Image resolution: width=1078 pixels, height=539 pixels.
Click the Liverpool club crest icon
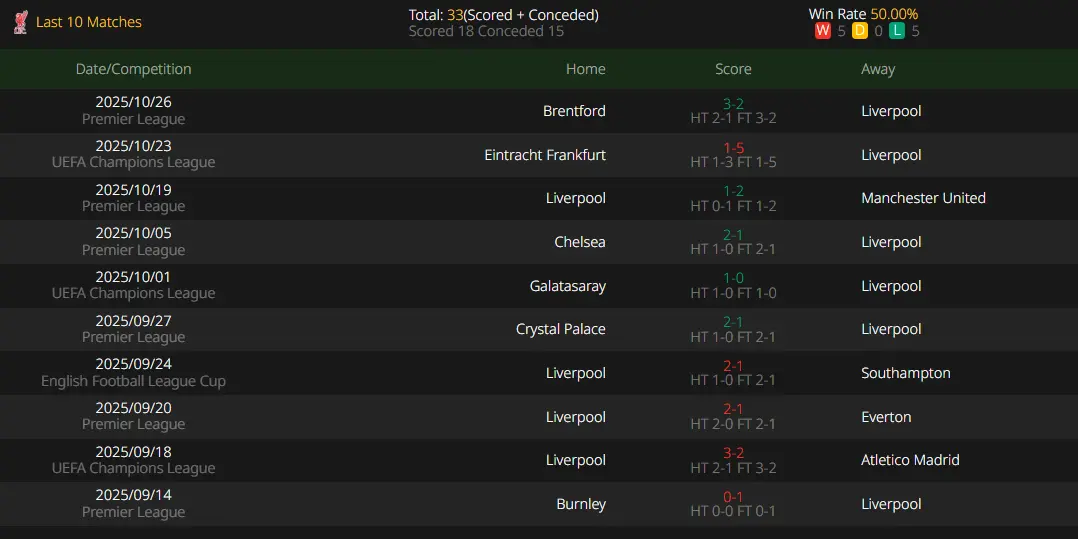pyautogui.click(x=20, y=22)
